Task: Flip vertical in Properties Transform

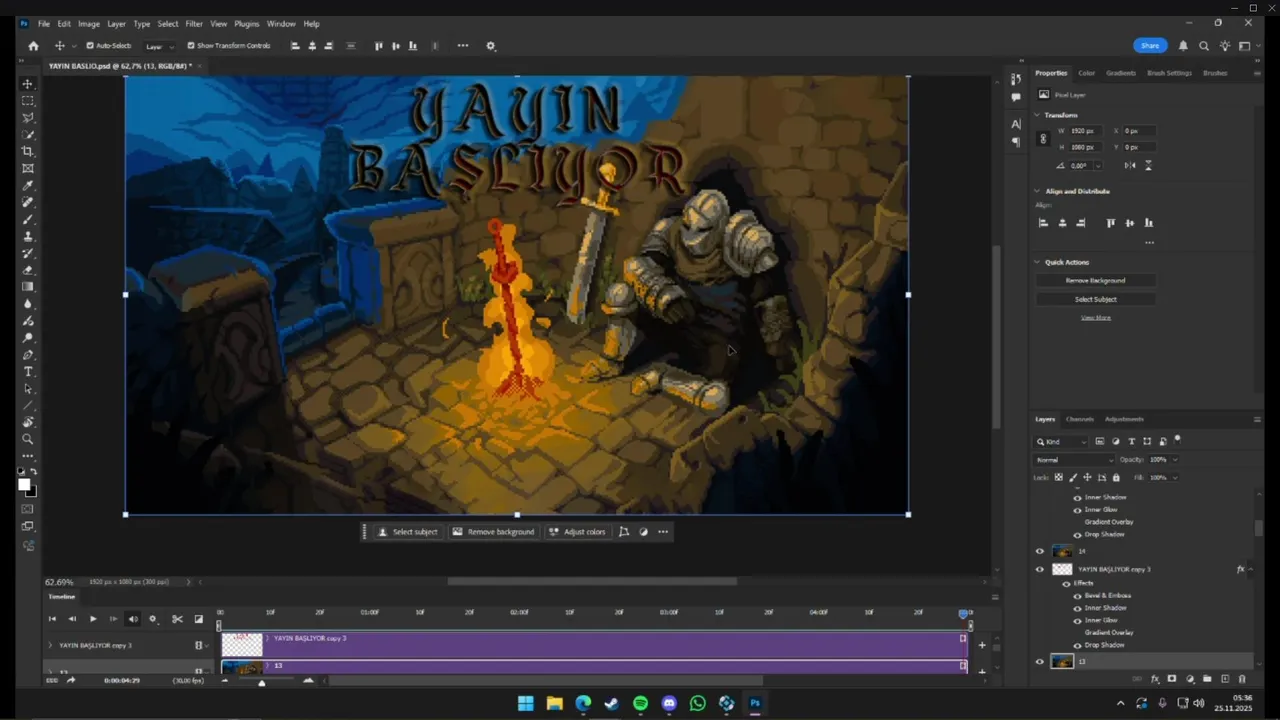Action: point(1148,165)
